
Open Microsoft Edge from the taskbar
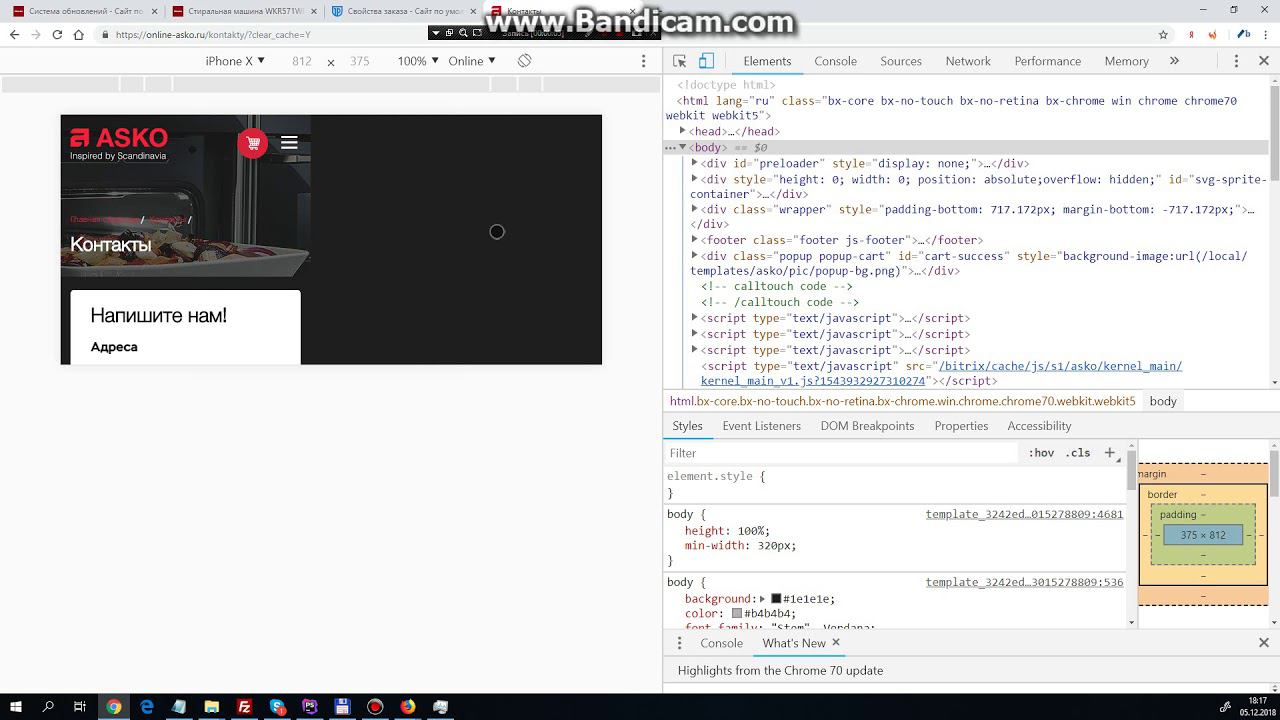click(147, 706)
